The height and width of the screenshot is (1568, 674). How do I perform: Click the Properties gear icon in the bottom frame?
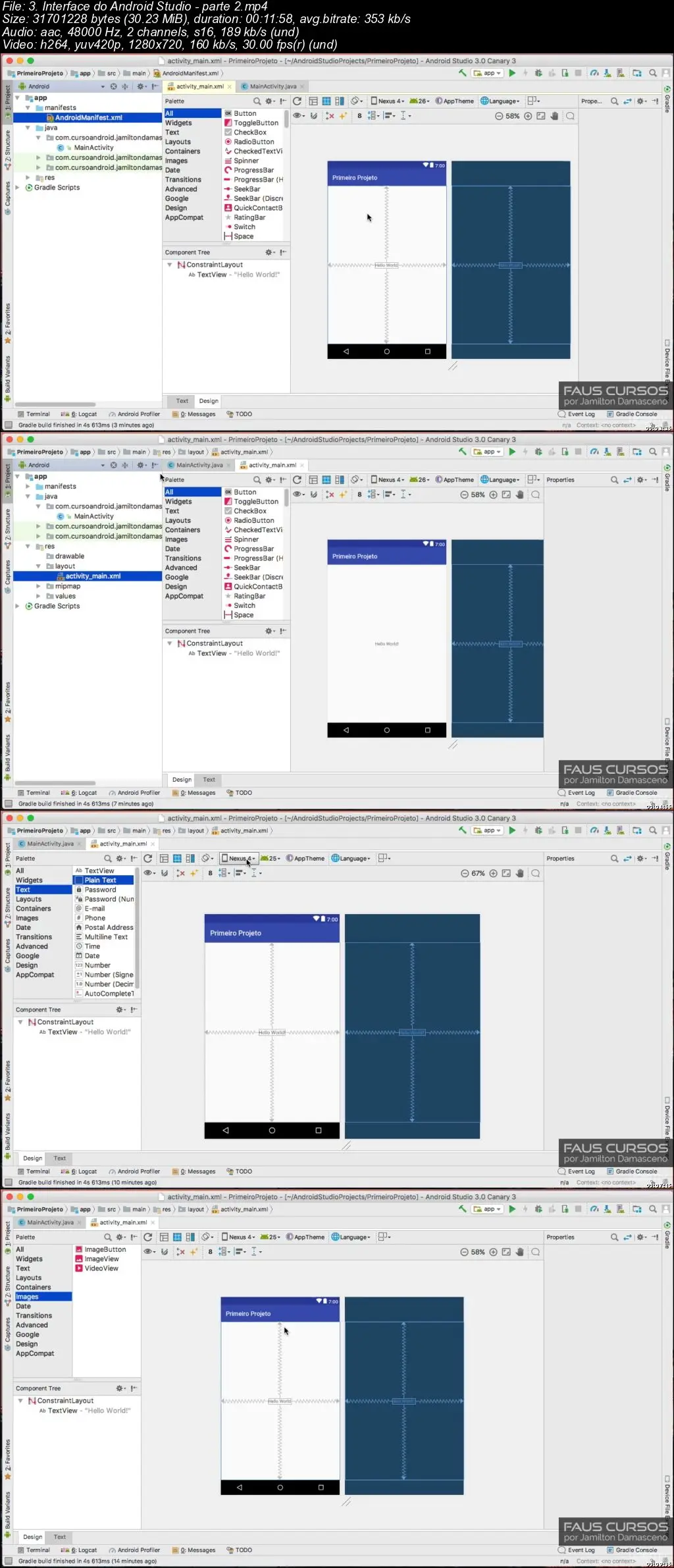pyautogui.click(x=642, y=1237)
